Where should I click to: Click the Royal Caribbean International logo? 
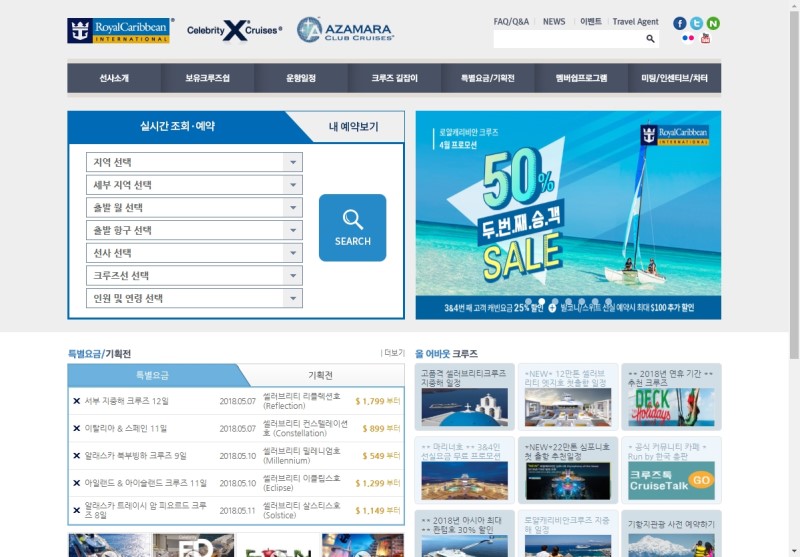(120, 31)
